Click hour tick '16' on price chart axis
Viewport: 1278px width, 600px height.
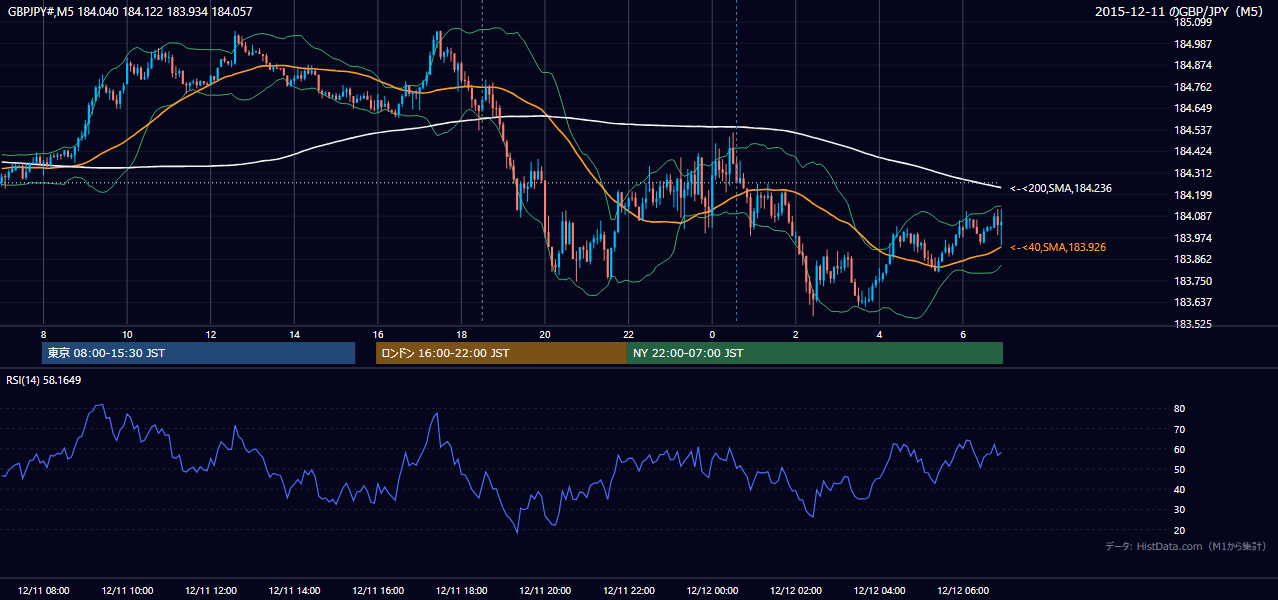tap(378, 334)
